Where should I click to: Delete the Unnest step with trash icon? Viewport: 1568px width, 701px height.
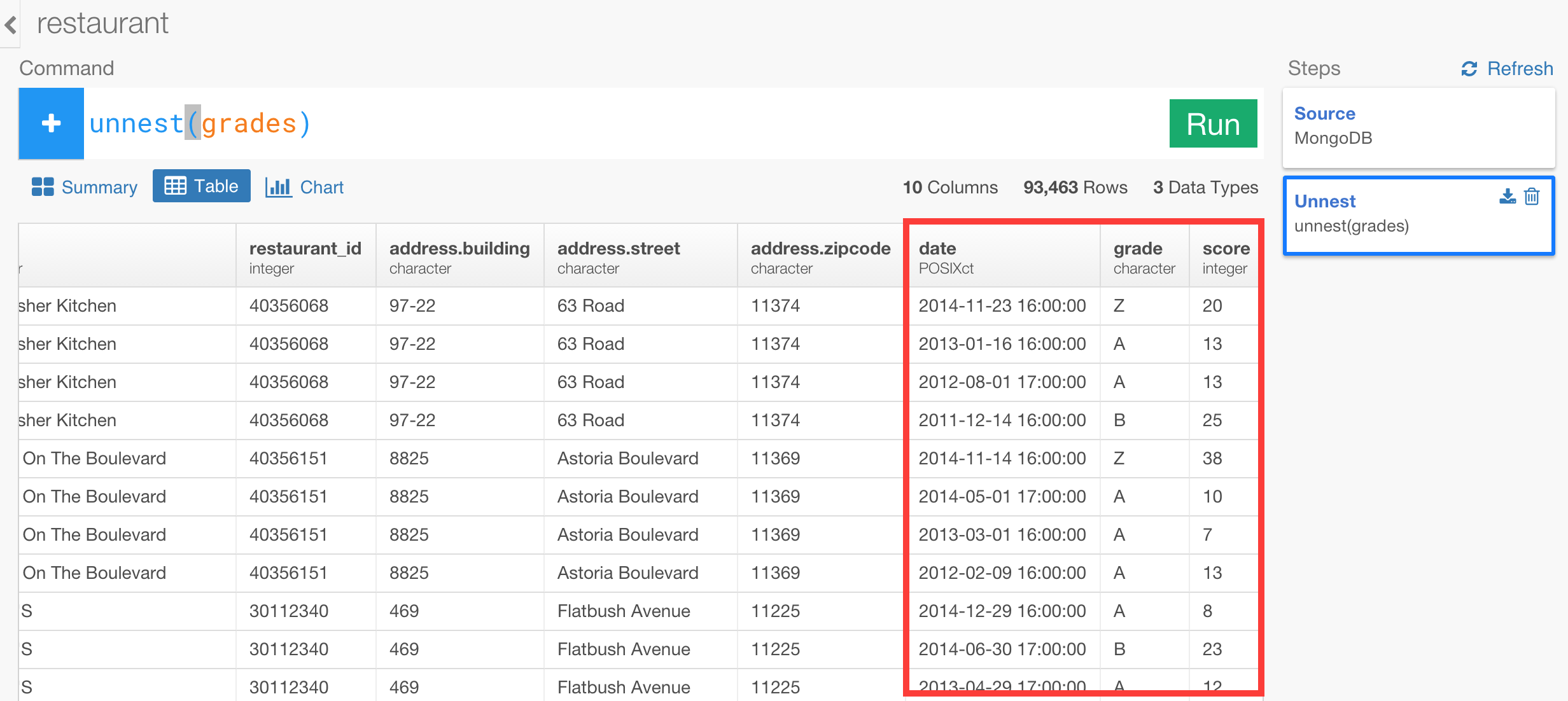point(1532,197)
